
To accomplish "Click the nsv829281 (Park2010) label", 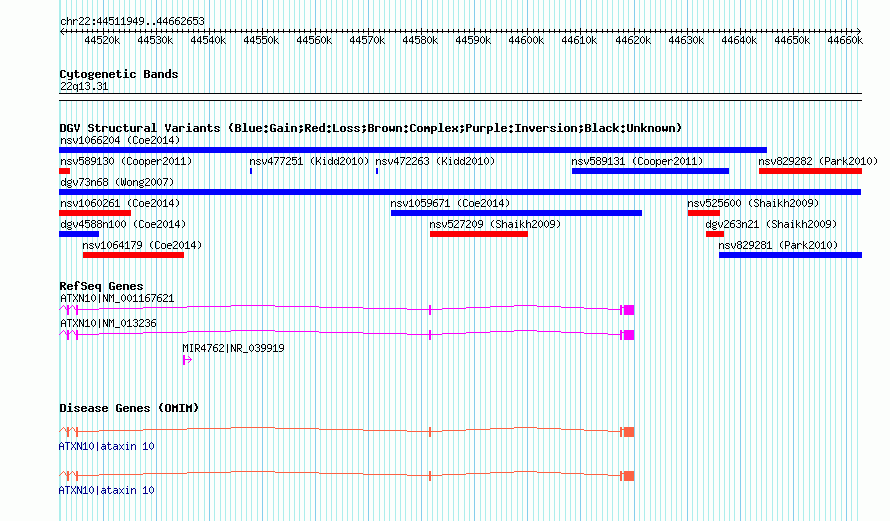I will point(778,245).
